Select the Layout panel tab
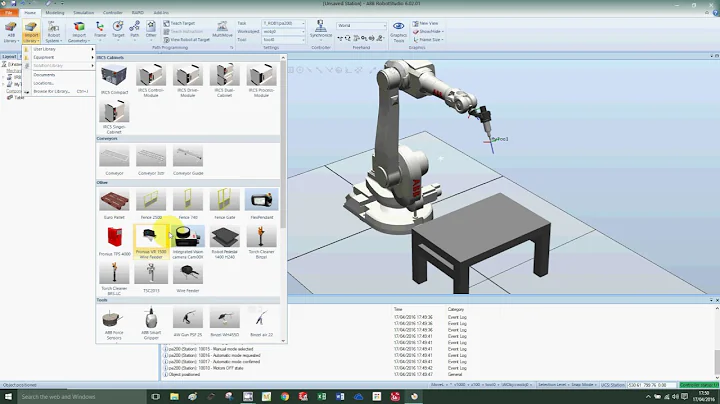720x404 pixels. [x=9, y=56]
